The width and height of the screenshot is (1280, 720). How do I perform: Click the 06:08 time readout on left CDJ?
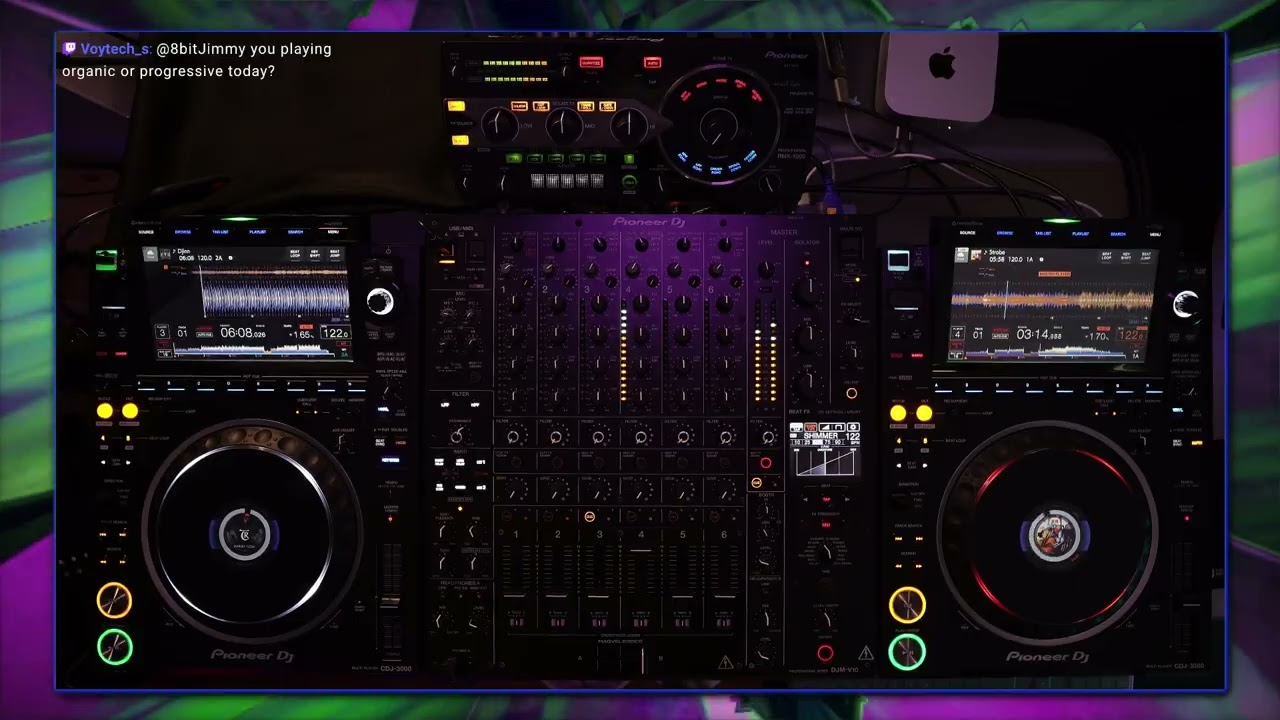[x=241, y=332]
